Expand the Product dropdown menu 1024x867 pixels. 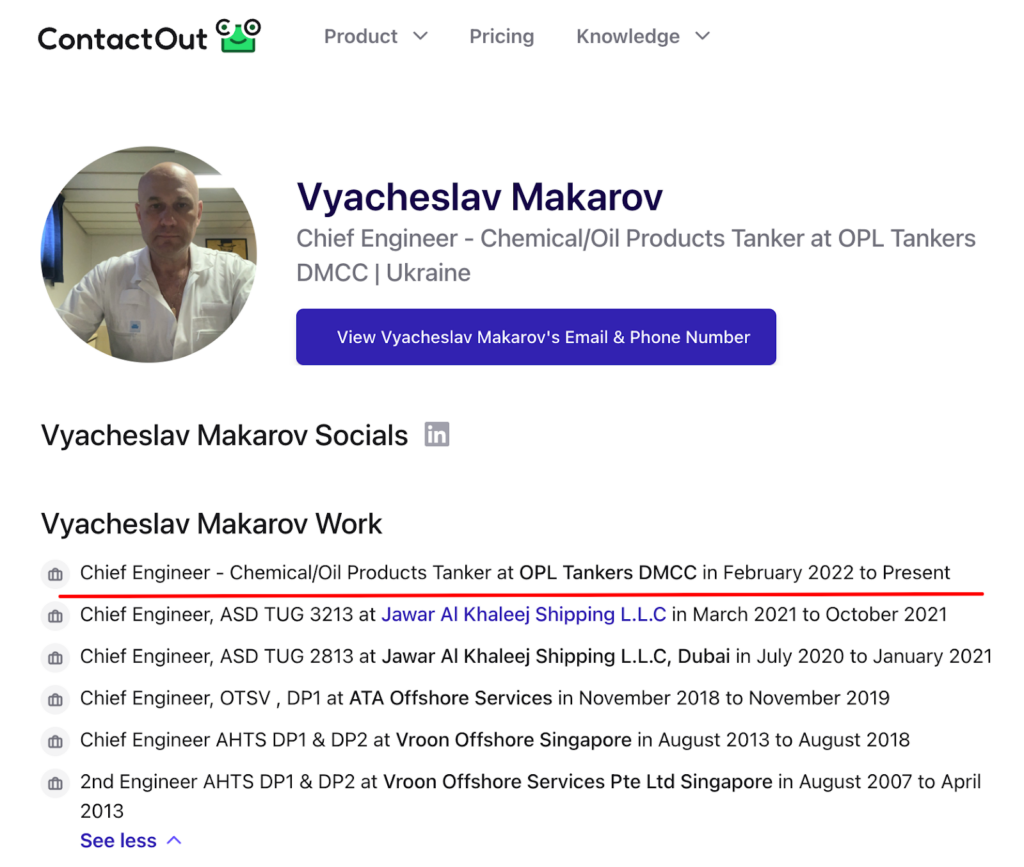click(375, 36)
